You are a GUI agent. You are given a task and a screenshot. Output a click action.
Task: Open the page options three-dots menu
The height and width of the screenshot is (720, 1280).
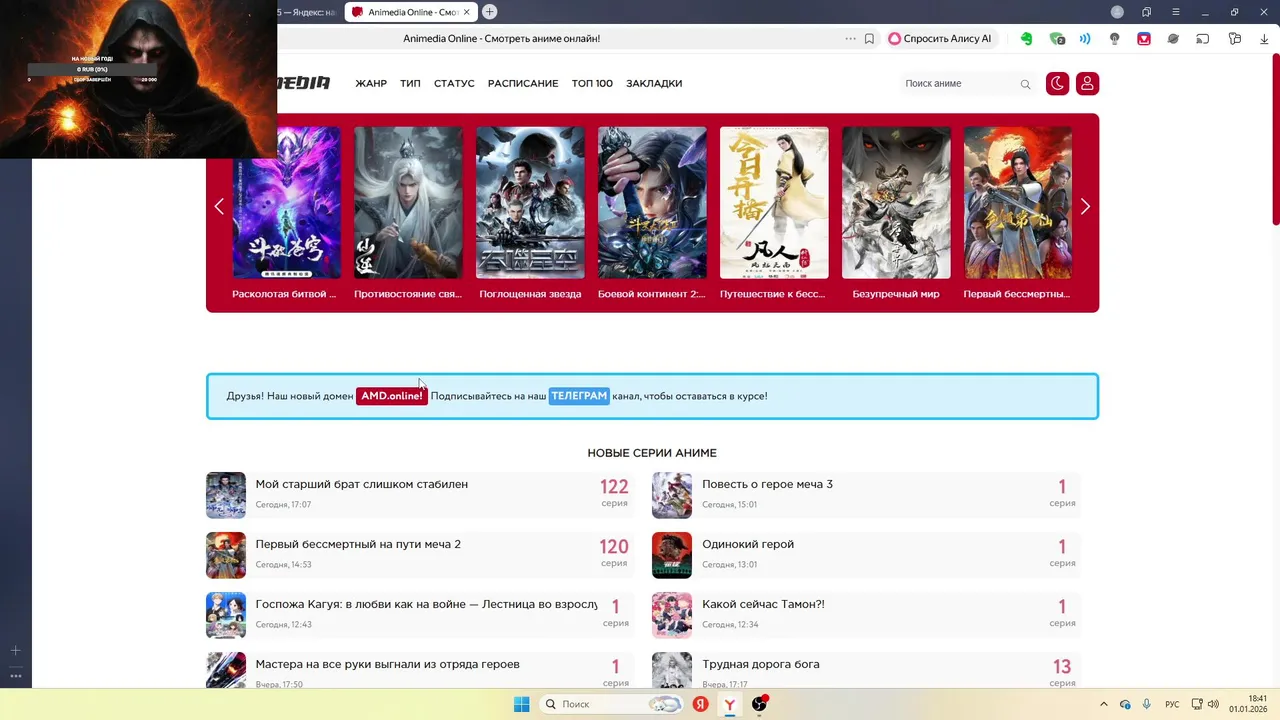[851, 39]
